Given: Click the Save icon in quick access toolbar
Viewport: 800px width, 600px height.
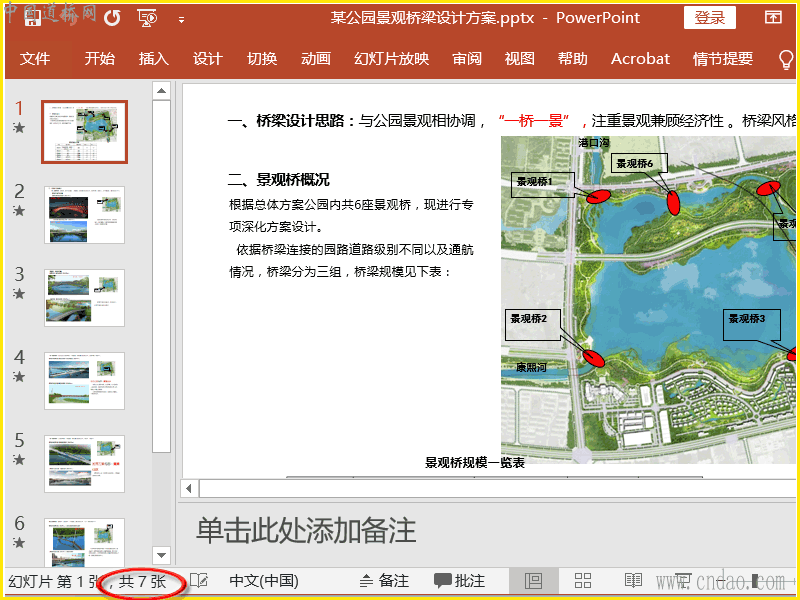Looking at the screenshot, I should pos(33,19).
